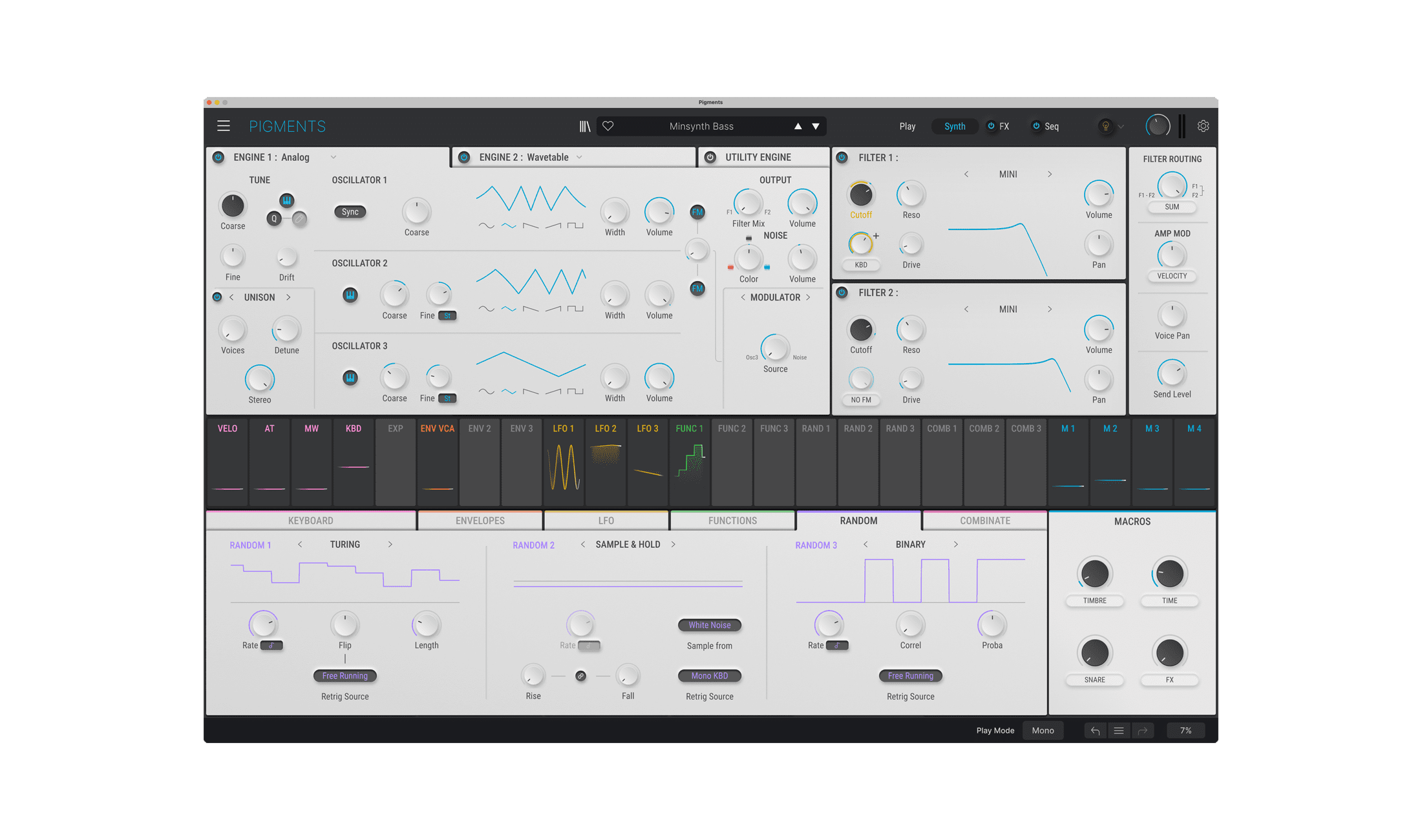The image size is (1422, 840).
Task: Open the preset library browser icon
Action: point(585,126)
